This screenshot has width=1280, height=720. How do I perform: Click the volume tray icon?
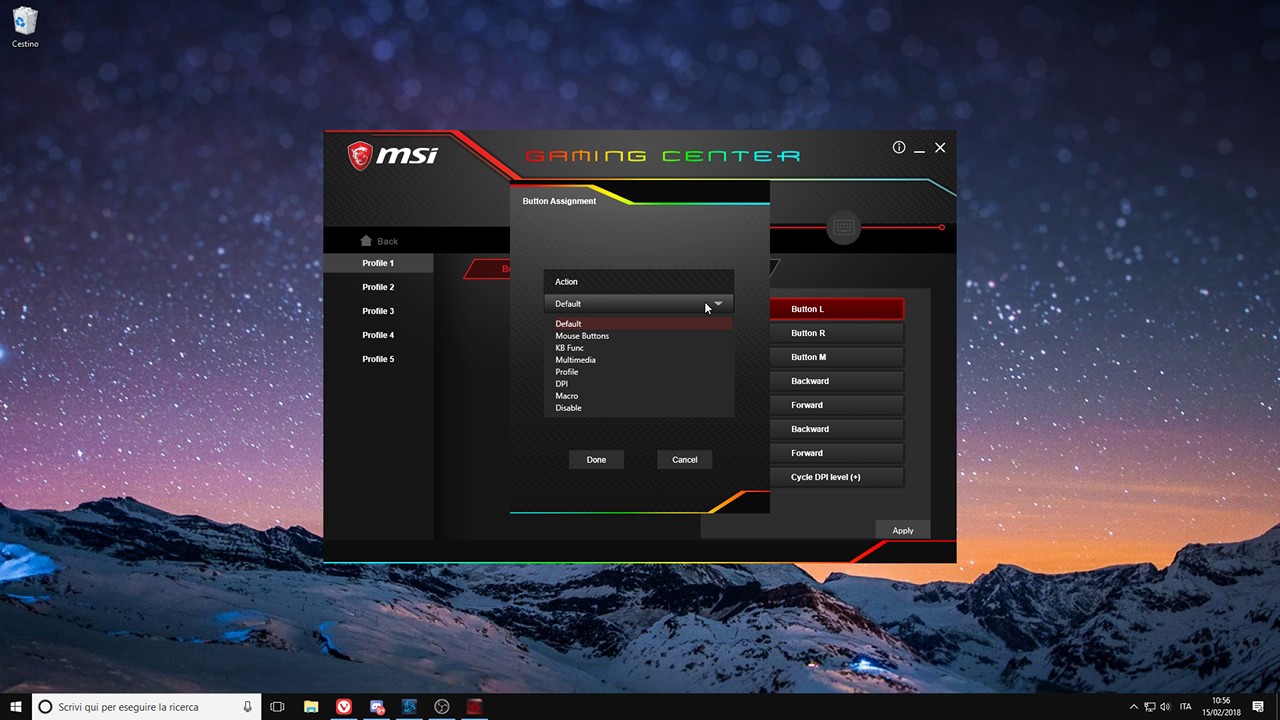tap(1166, 707)
